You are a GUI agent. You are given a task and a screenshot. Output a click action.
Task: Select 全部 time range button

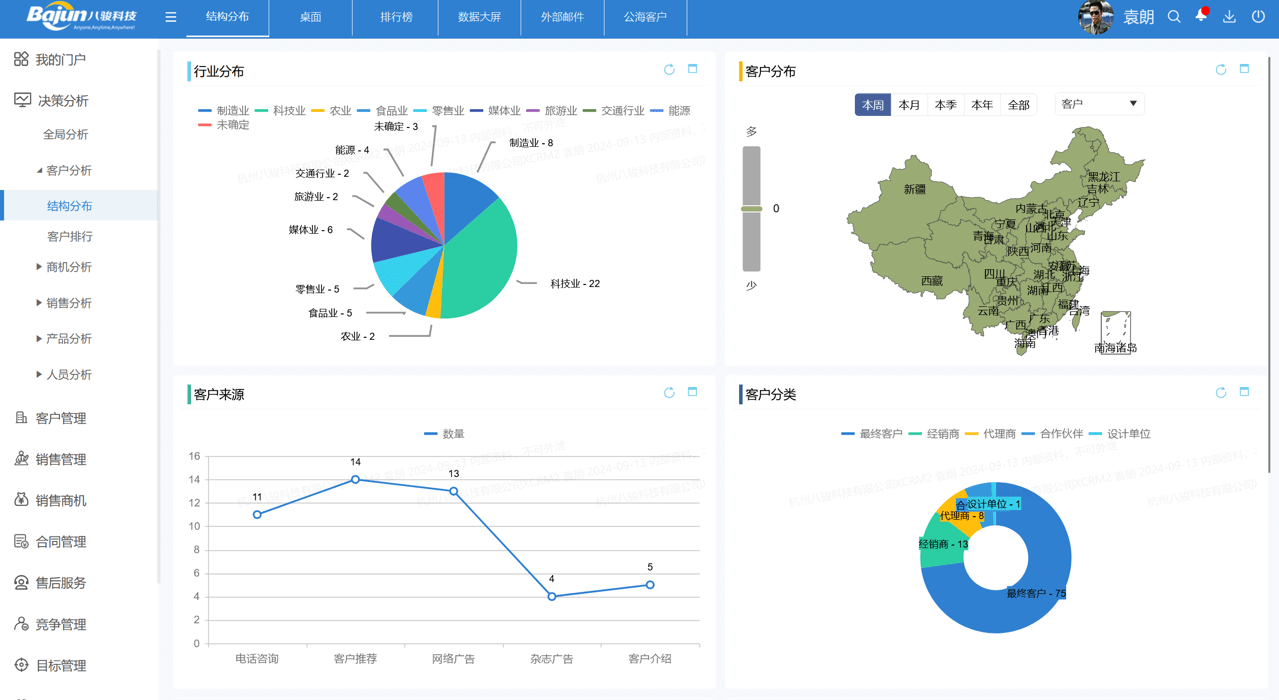pos(1018,105)
